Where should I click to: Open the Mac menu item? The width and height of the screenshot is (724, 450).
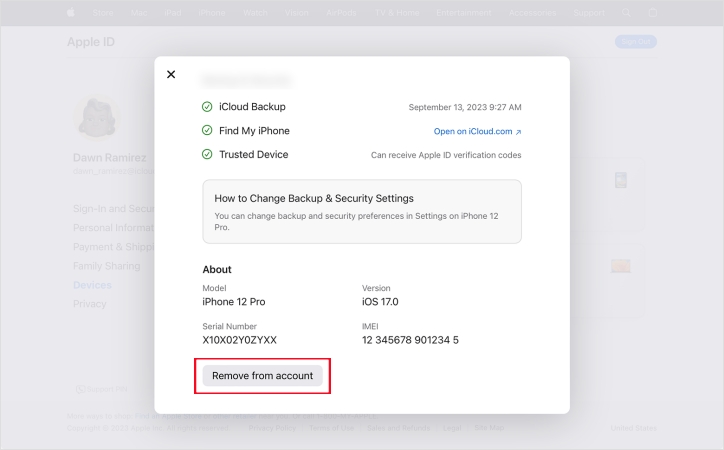(x=139, y=13)
